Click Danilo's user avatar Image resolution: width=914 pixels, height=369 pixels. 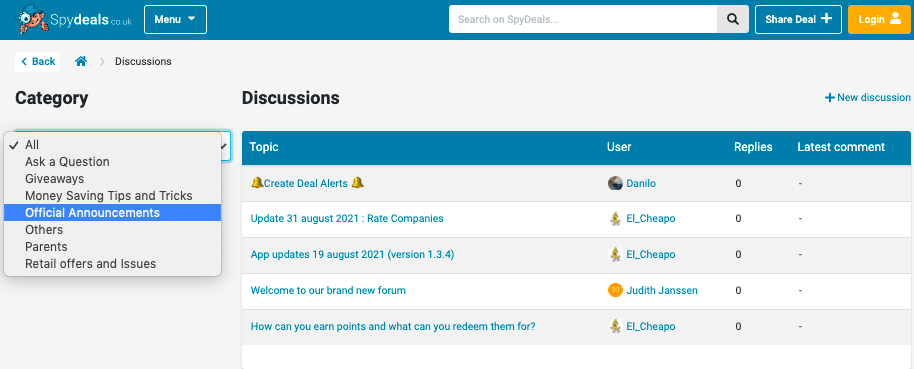coord(615,184)
